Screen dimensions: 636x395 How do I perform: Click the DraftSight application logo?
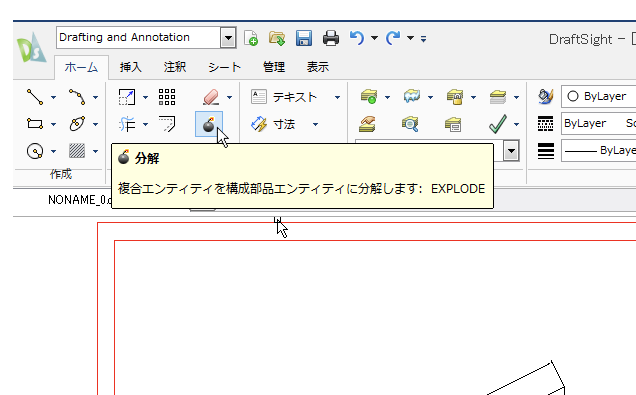[x=31, y=49]
